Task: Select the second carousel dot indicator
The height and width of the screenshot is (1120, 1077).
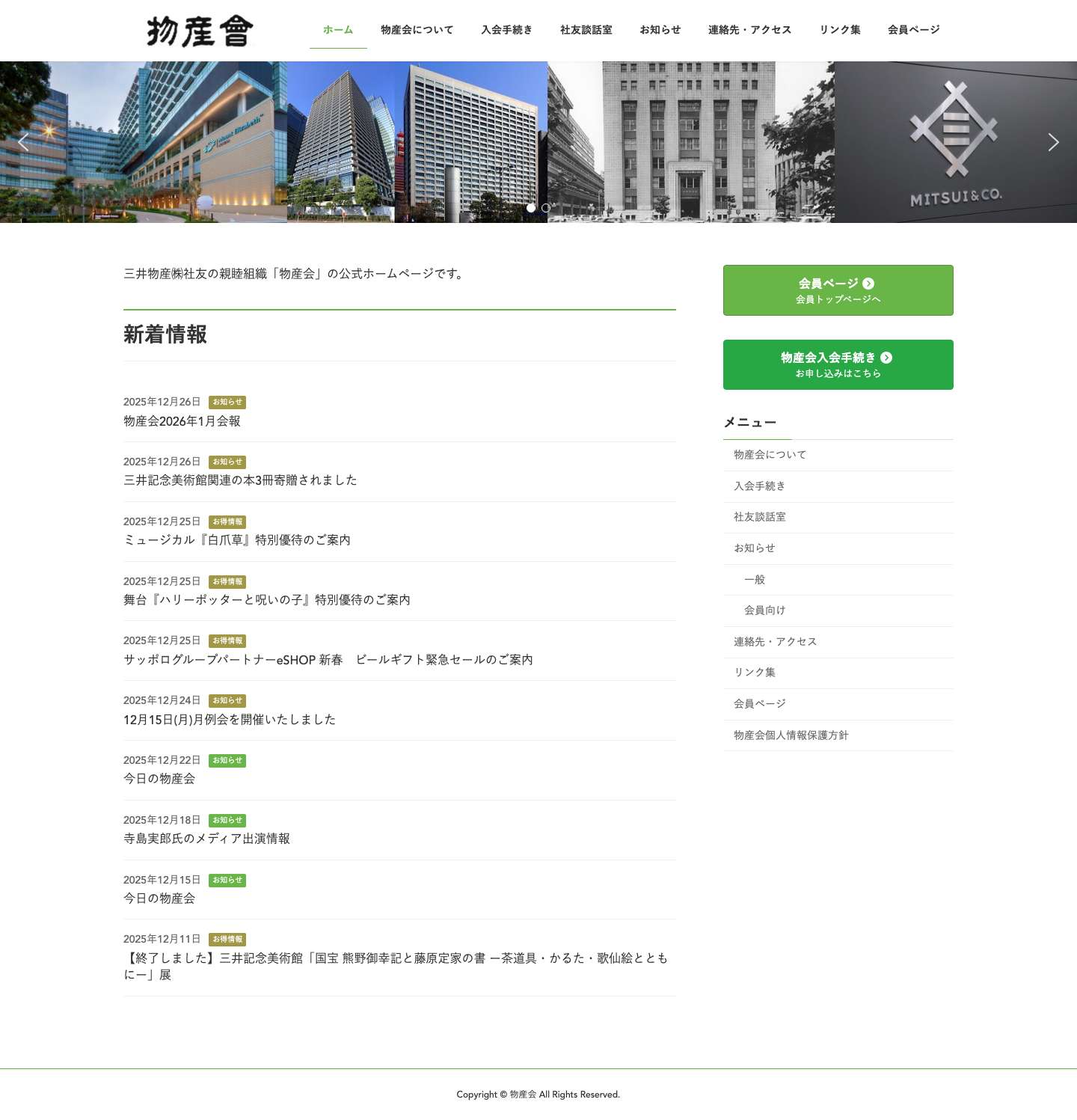Action: [544, 208]
